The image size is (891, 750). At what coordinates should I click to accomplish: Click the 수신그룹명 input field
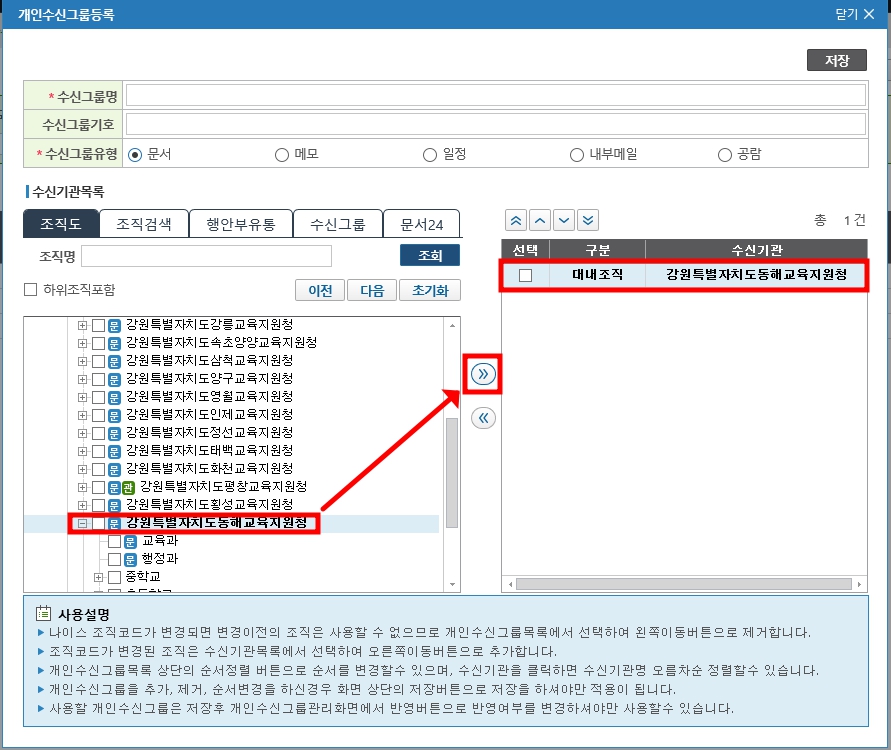[x=496, y=95]
